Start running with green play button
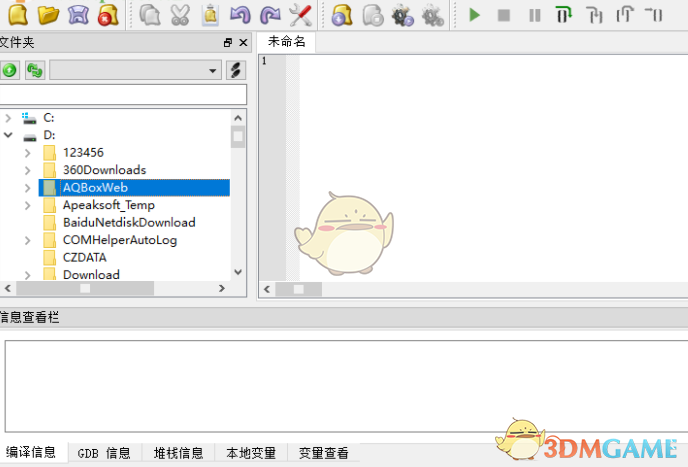 tap(474, 15)
